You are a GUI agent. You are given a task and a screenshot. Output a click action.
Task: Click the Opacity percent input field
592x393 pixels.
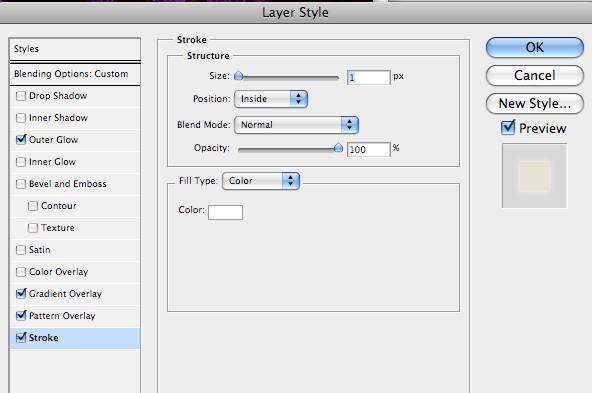coord(368,149)
